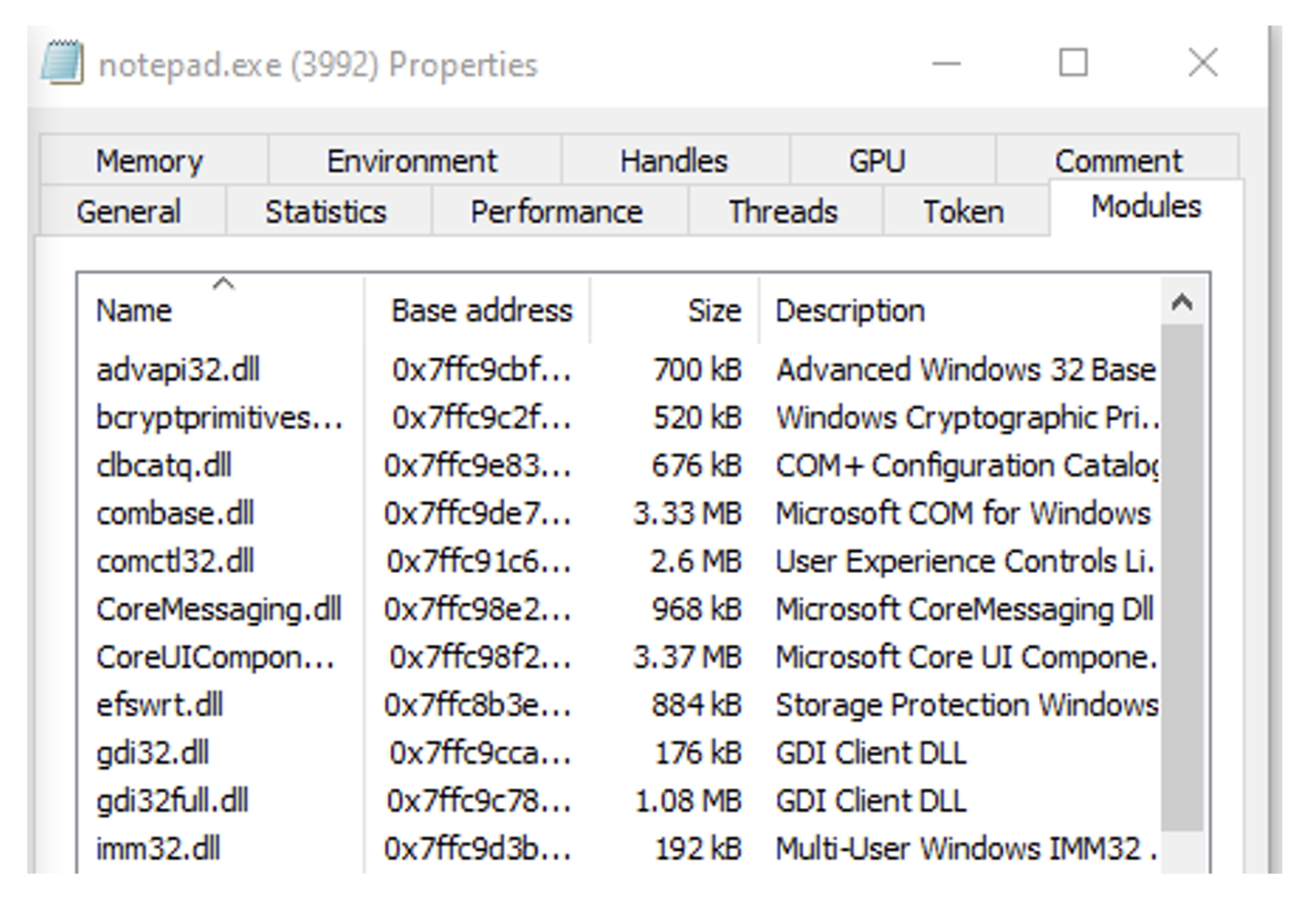Switch to the Comment tab
This screenshot has width=1316, height=911.
(x=1117, y=161)
